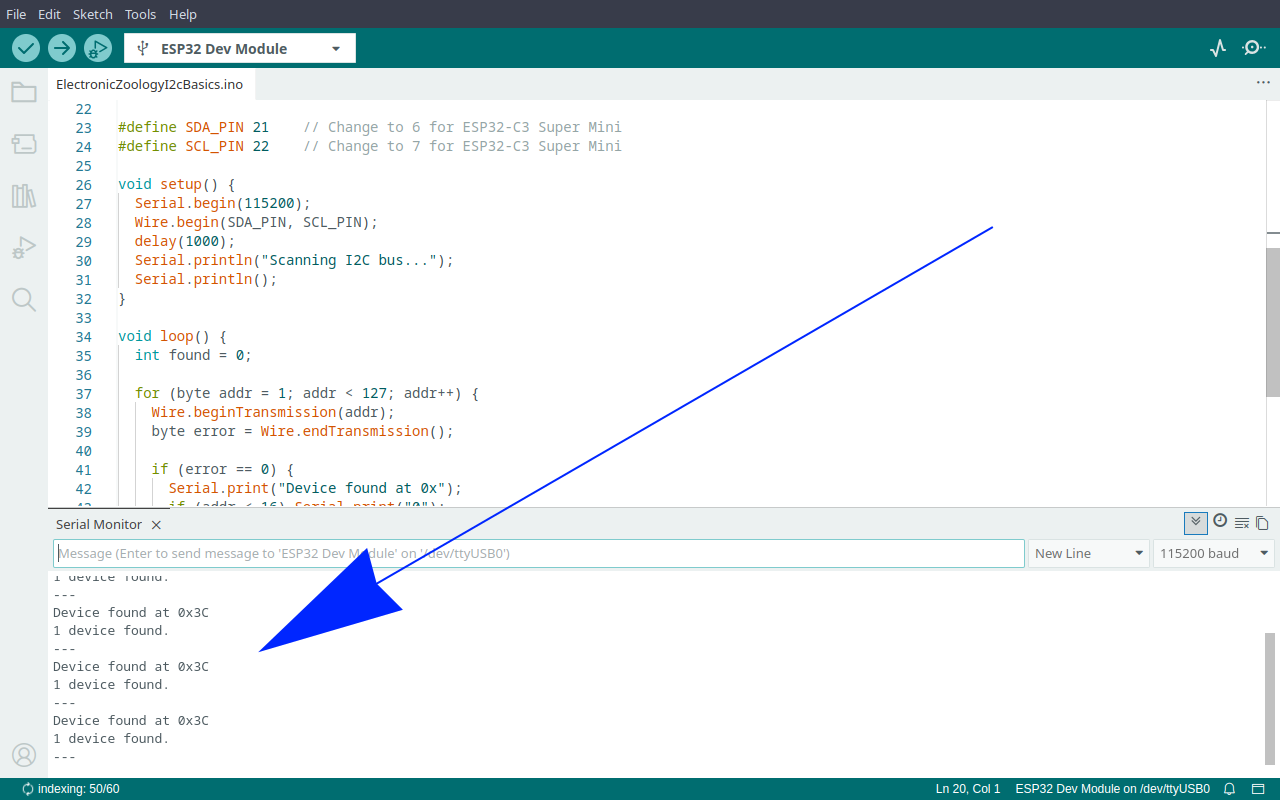Viewport: 1280px width, 800px height.
Task: Open the New Line line-ending dropdown
Action: [x=1088, y=553]
